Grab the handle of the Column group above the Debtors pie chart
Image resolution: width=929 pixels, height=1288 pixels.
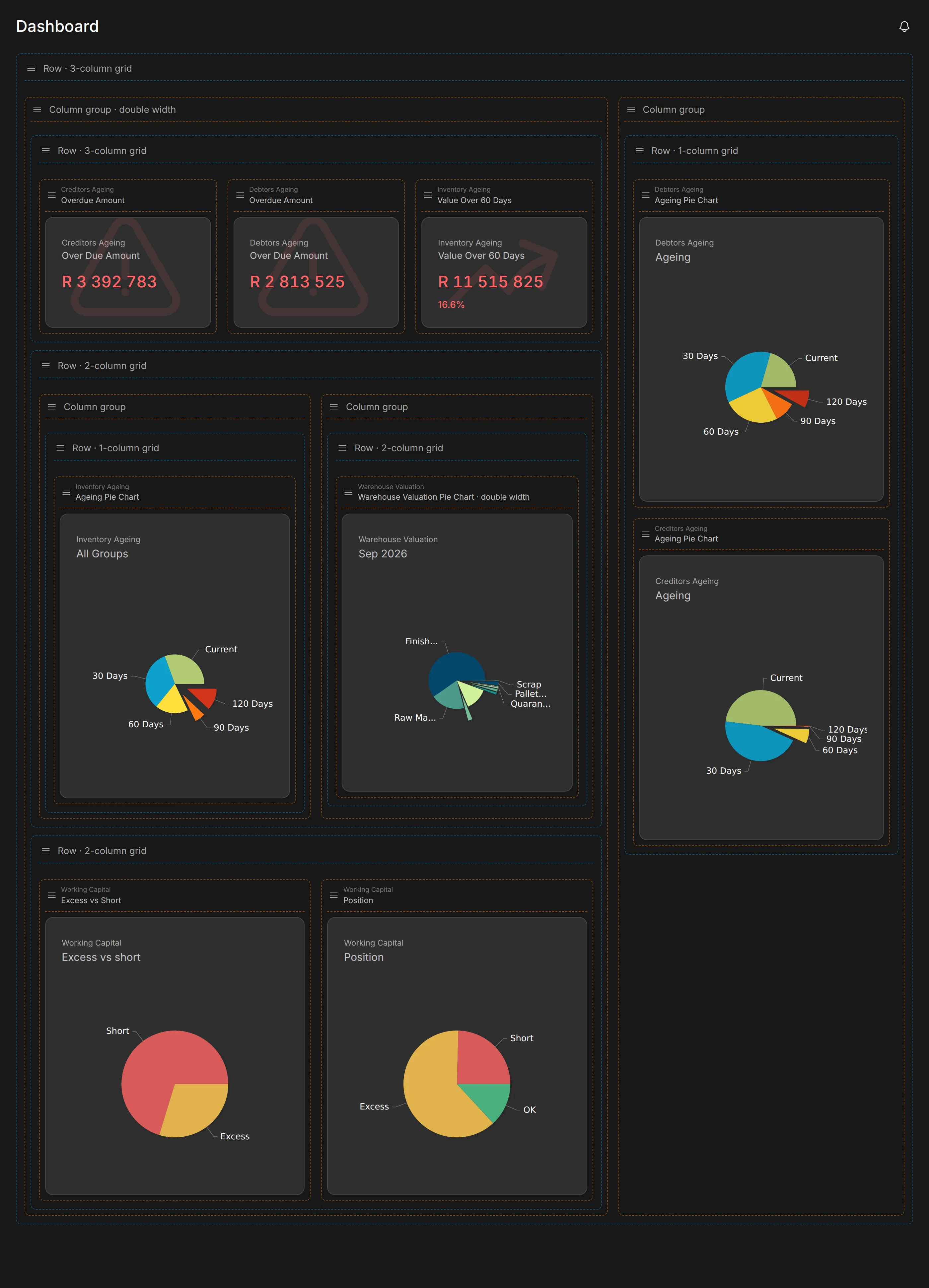point(630,109)
